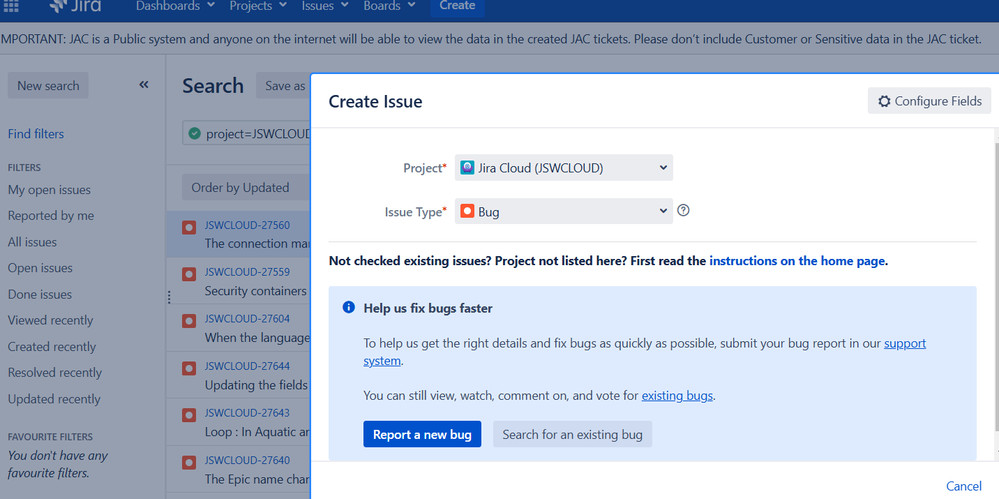
Task: Click the Save as button
Action: tap(284, 85)
